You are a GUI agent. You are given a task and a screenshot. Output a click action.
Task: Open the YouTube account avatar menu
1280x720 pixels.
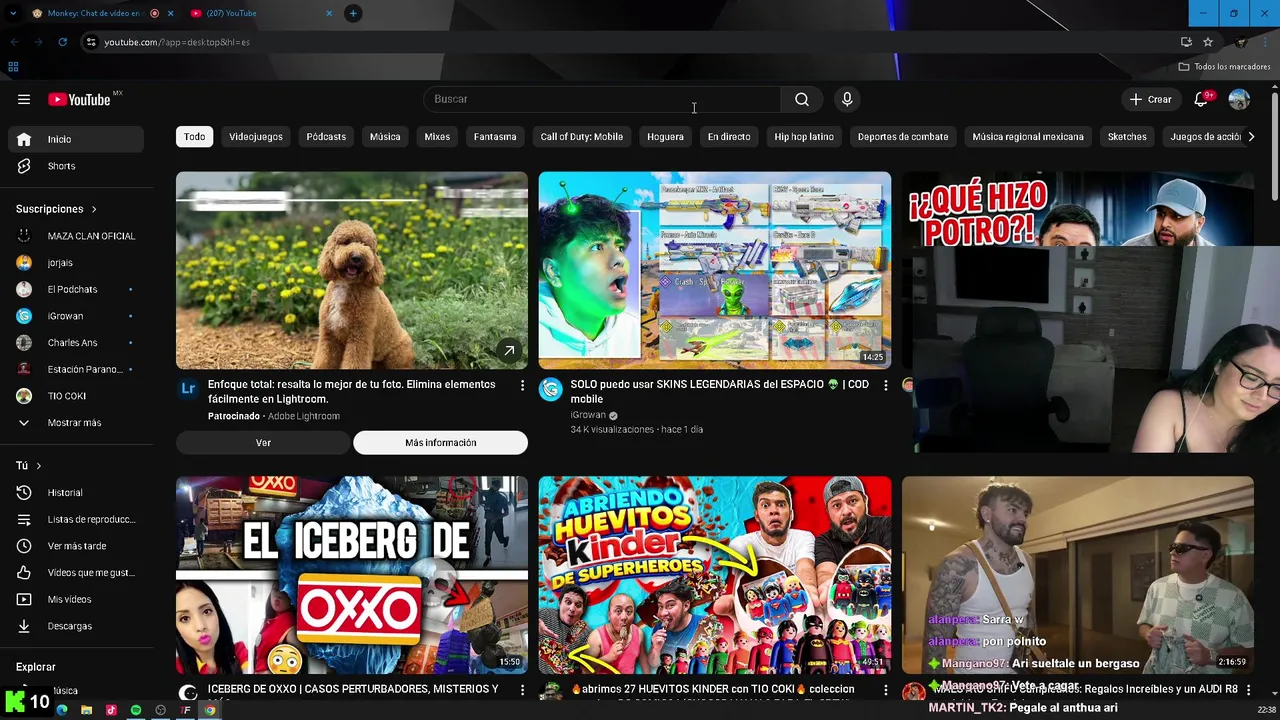point(1239,99)
